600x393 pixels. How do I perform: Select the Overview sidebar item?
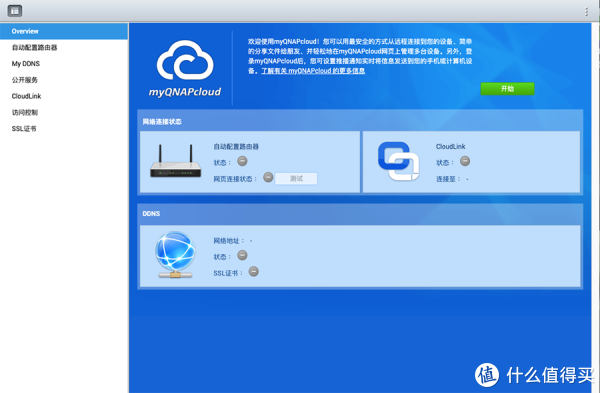click(64, 31)
